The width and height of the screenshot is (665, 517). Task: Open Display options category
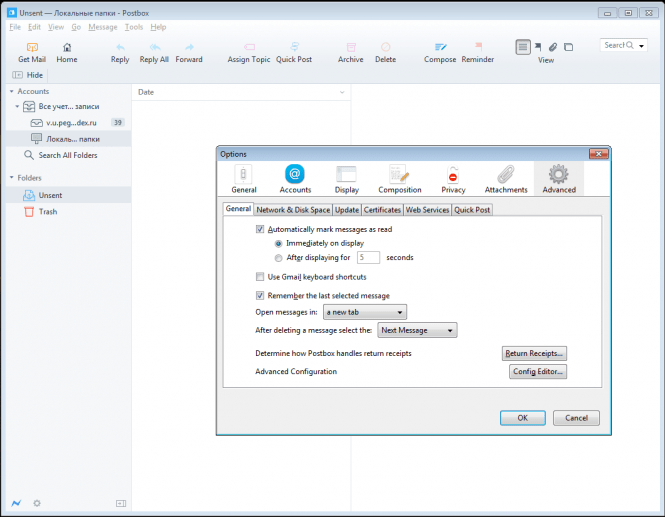346,179
